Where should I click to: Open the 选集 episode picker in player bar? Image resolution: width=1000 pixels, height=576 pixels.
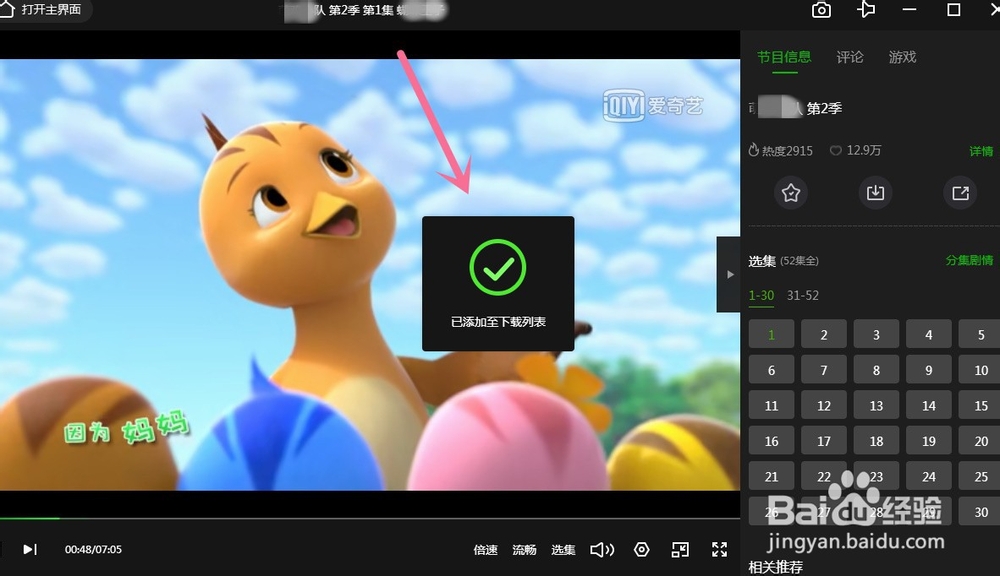[x=563, y=550]
